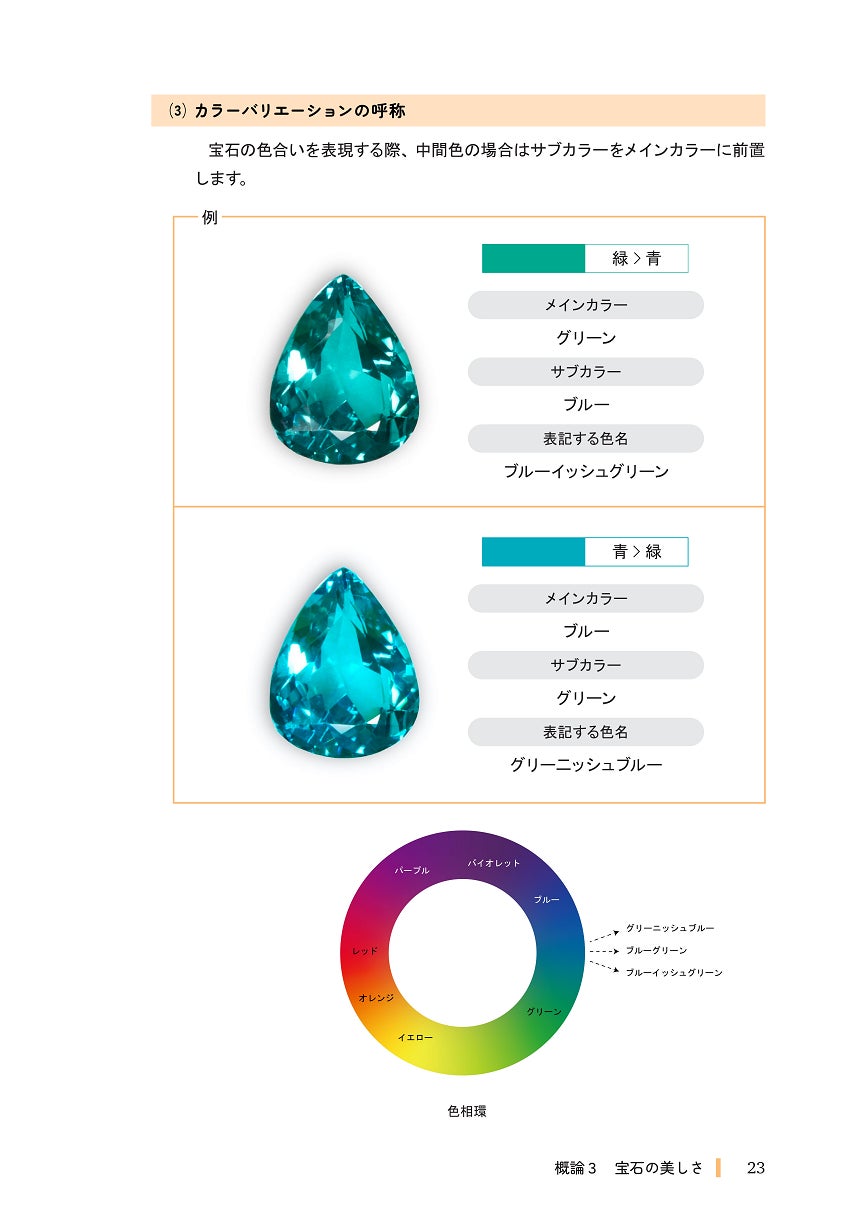Click the first メインカラー pill above グリーン
Image resolution: width=860 pixels, height=1215 pixels.
click(x=586, y=305)
